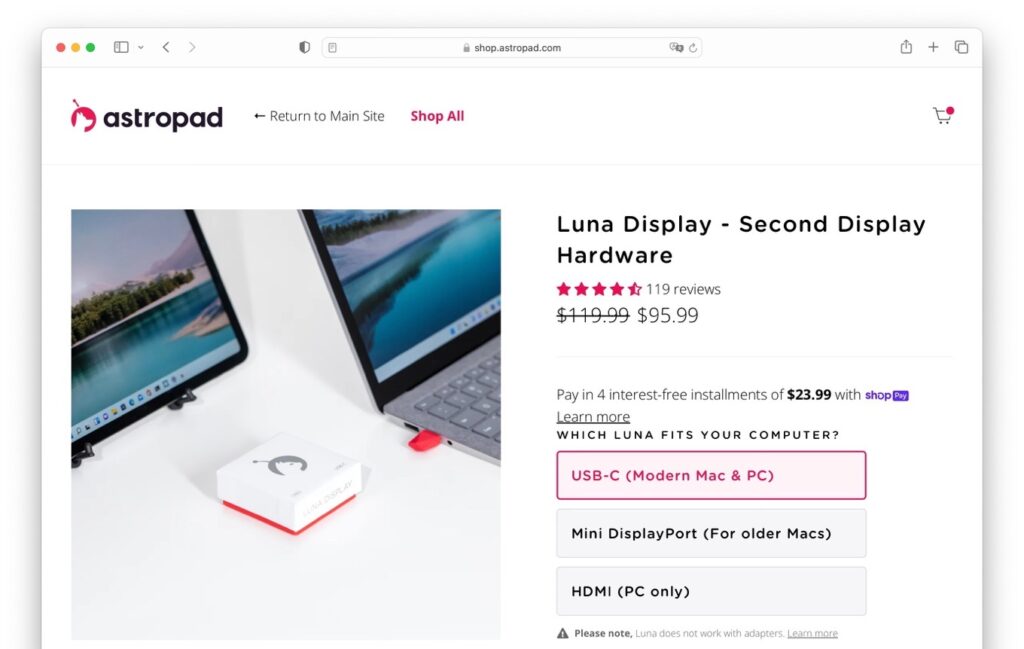Open a new tab with the plus icon
Viewport: 1024px width, 649px height.
pos(933,46)
